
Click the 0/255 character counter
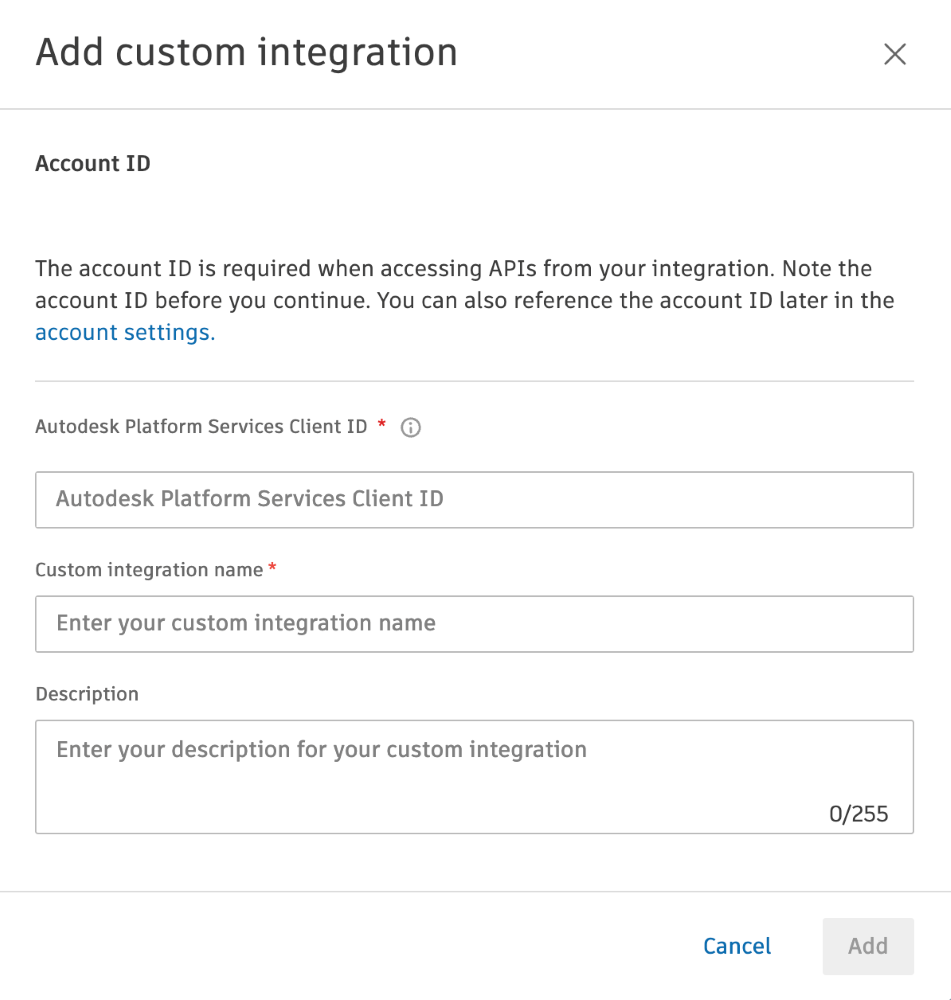[x=859, y=814]
